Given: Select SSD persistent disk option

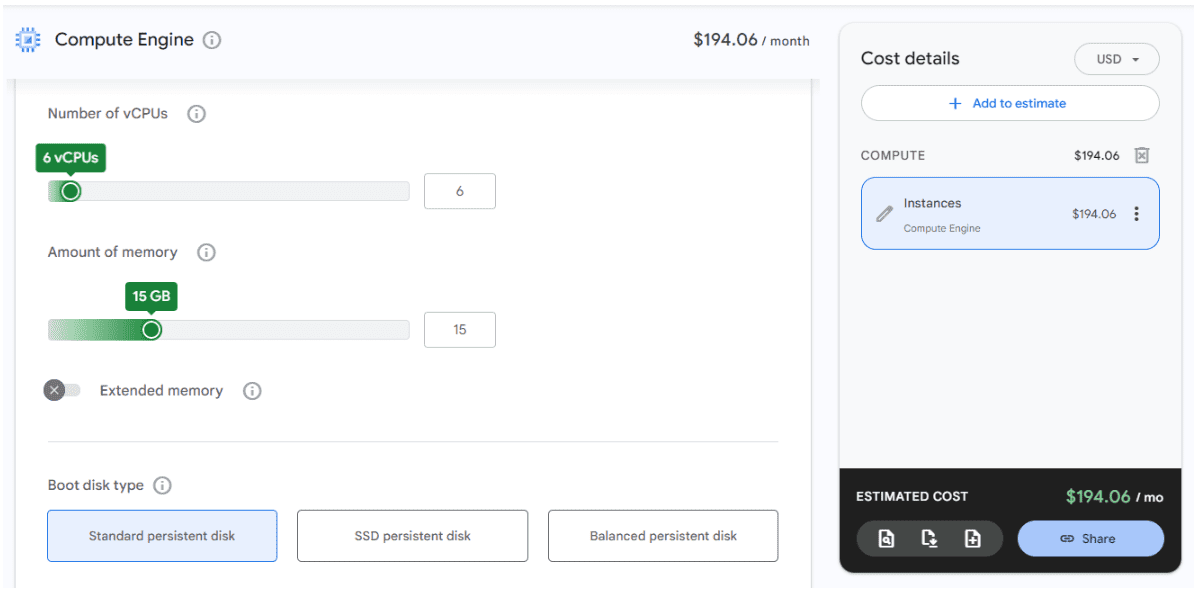Looking at the screenshot, I should coord(412,536).
